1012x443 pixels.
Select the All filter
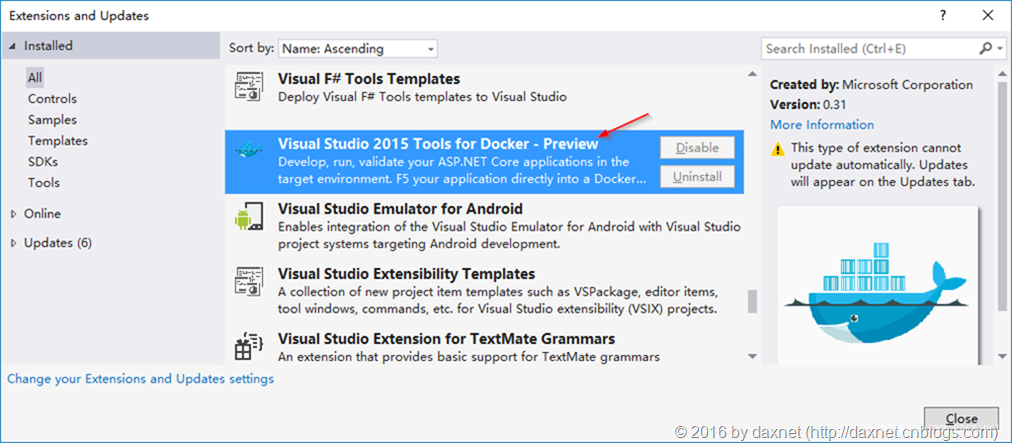pyautogui.click(x=35, y=77)
